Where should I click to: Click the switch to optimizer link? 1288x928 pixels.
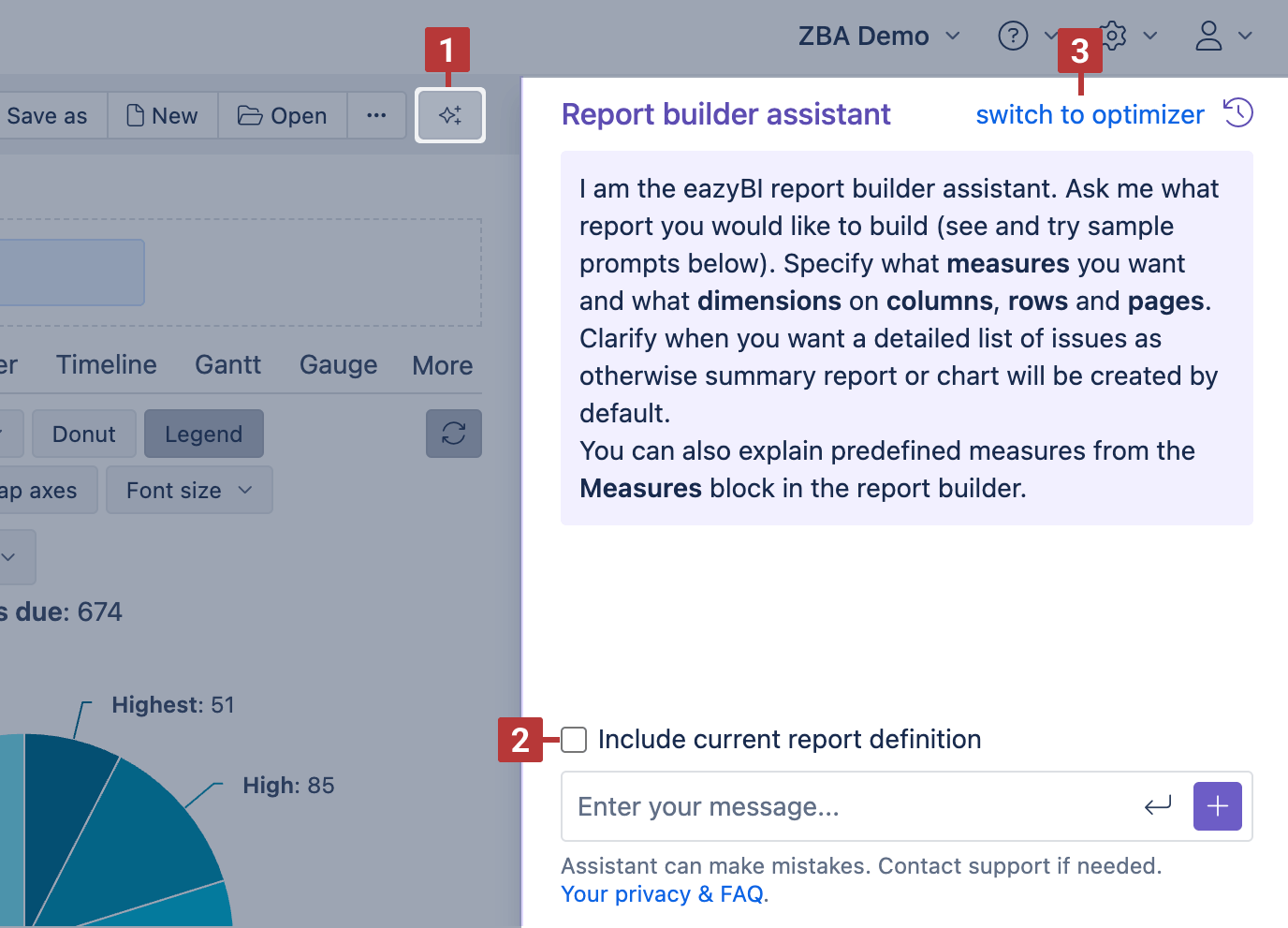point(1089,114)
